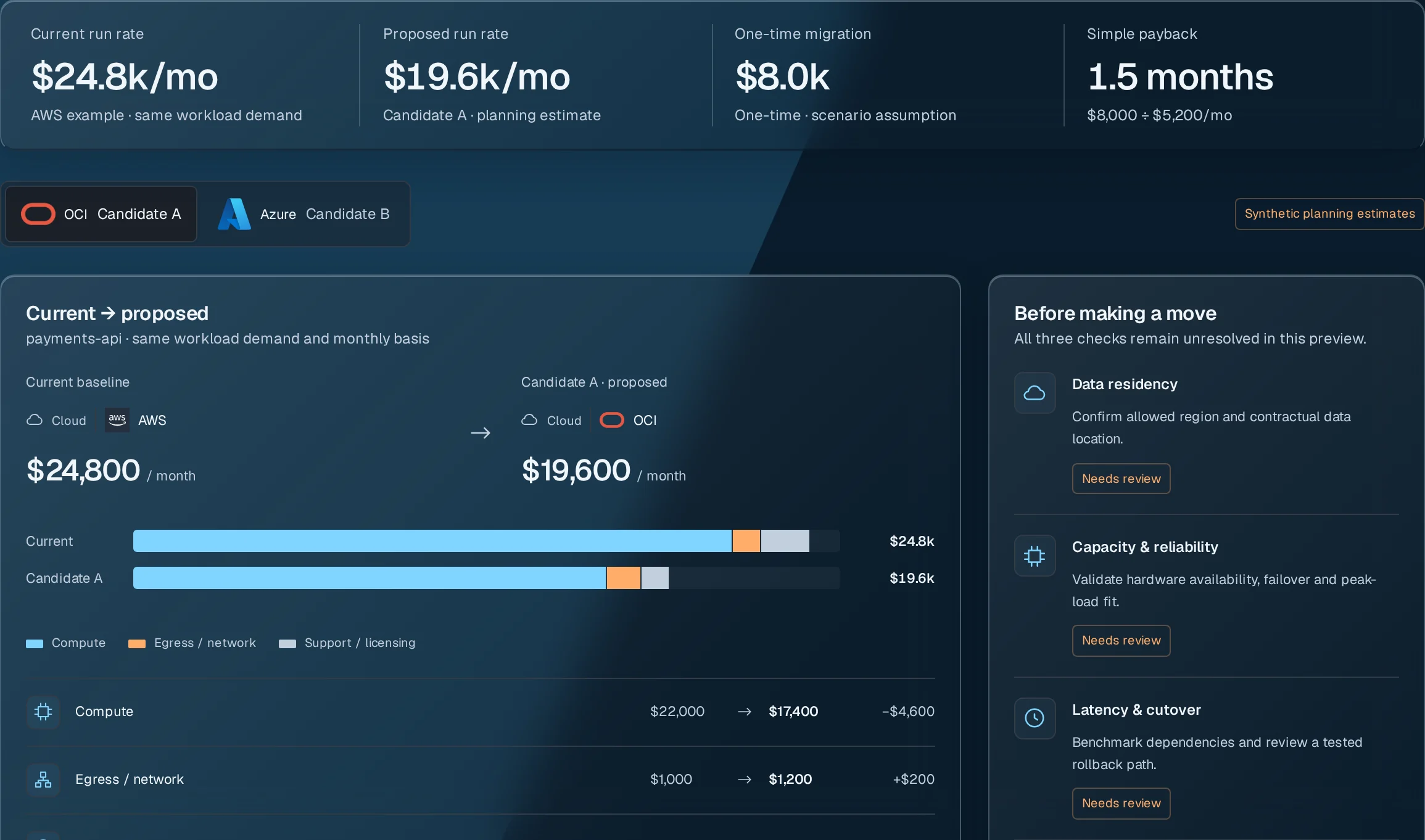Click the "Candidate A" label beside the lower bar
Image resolution: width=1425 pixels, height=840 pixels.
[x=64, y=578]
